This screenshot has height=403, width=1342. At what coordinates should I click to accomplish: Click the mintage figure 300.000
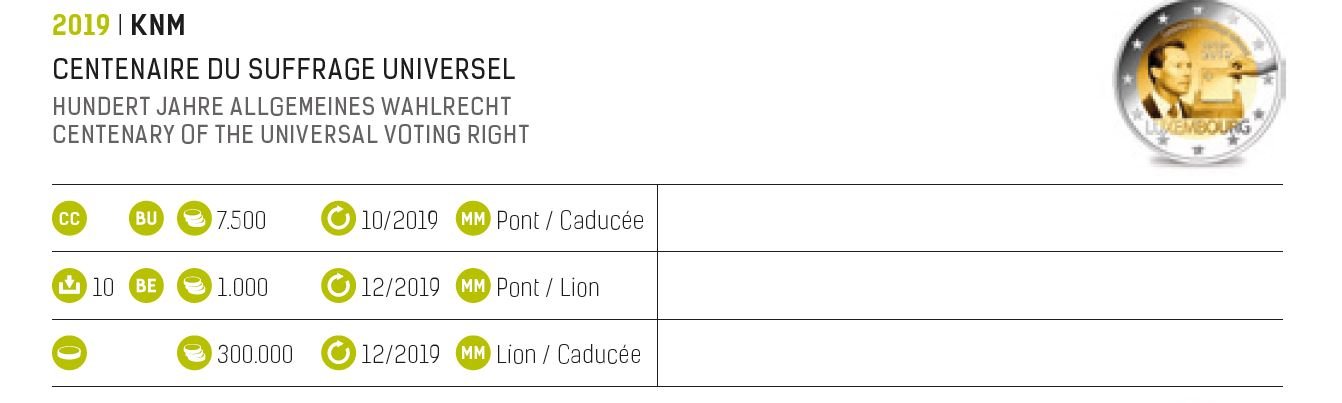coord(255,354)
